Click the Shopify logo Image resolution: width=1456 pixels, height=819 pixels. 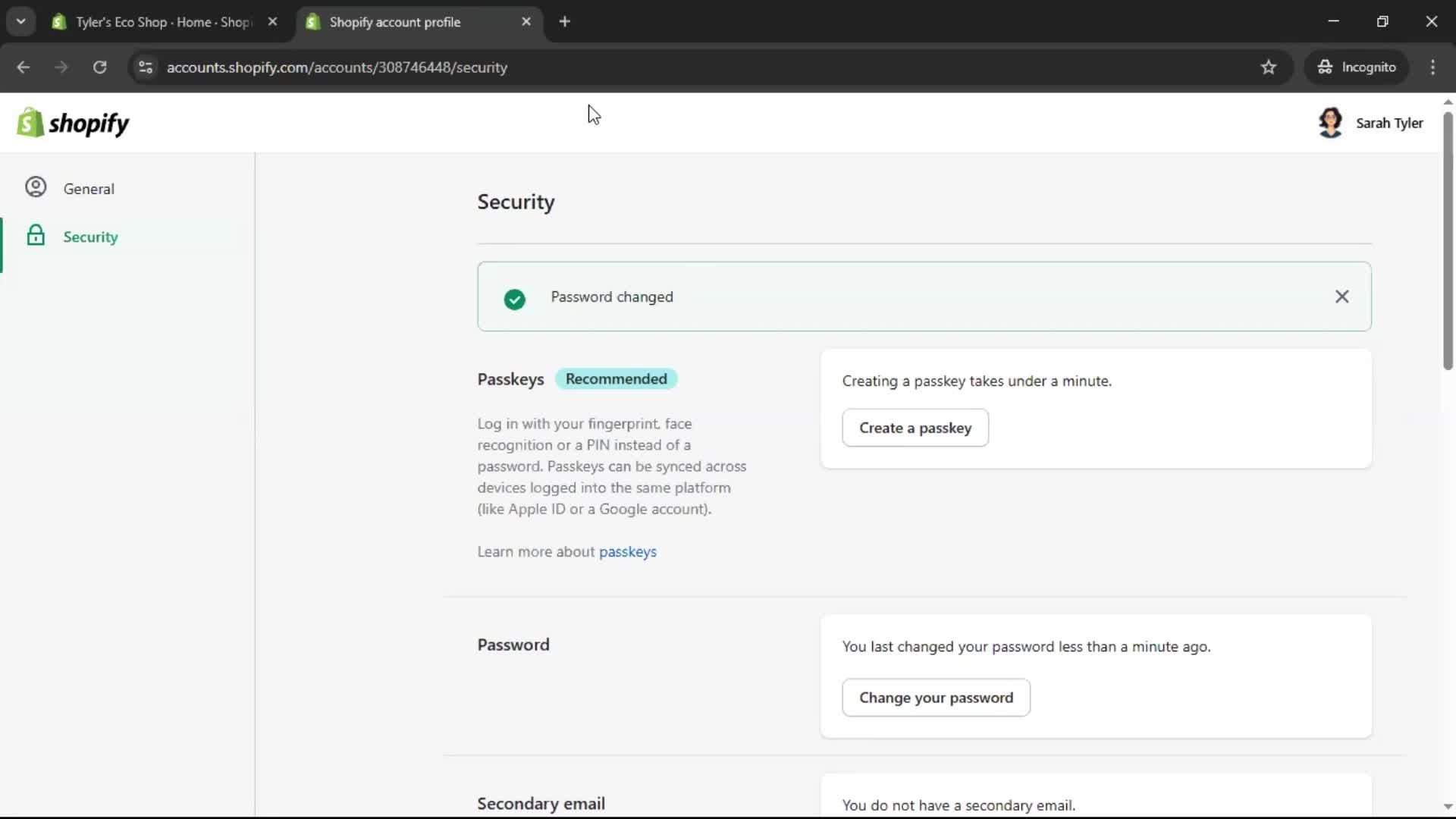pos(73,122)
